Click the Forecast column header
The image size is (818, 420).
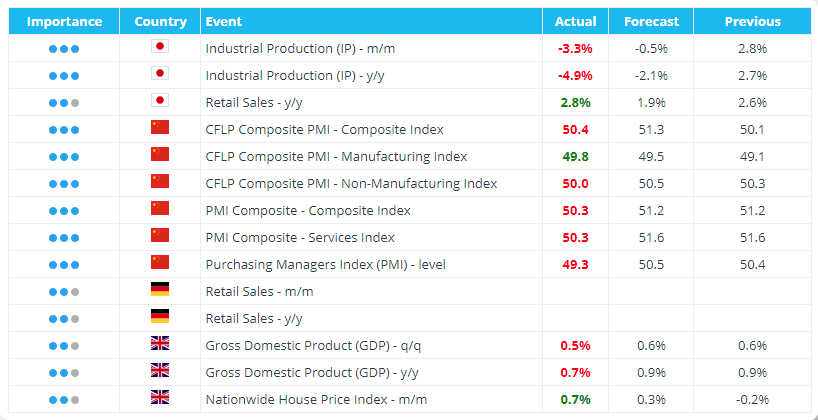[651, 21]
